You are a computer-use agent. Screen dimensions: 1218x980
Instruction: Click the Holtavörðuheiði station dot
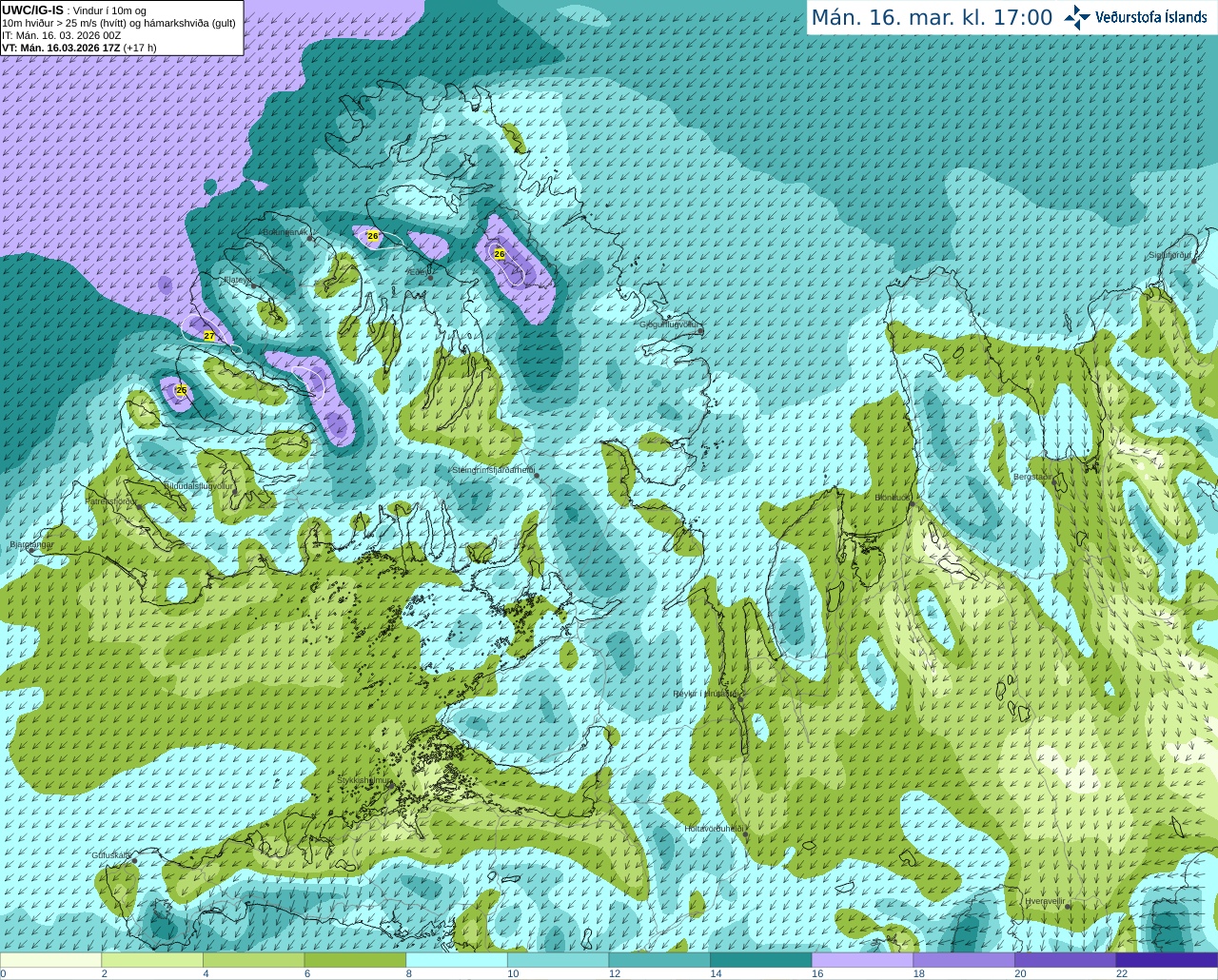coord(747,834)
